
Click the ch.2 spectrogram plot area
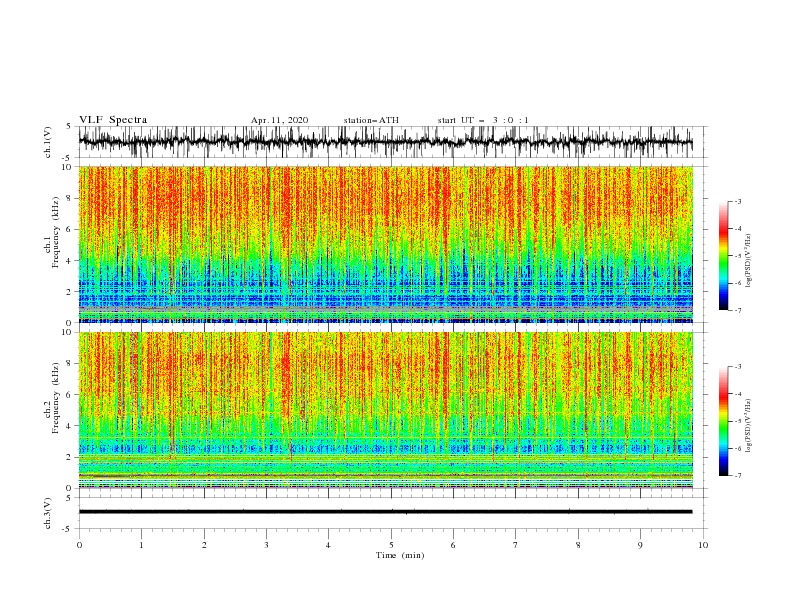(386, 410)
